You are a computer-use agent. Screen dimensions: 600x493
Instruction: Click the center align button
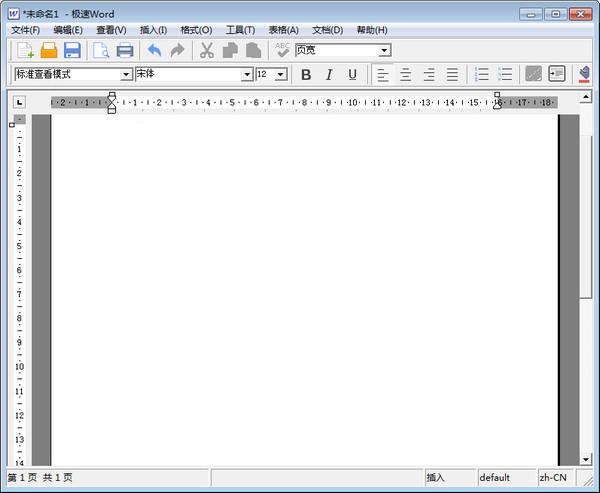click(406, 74)
